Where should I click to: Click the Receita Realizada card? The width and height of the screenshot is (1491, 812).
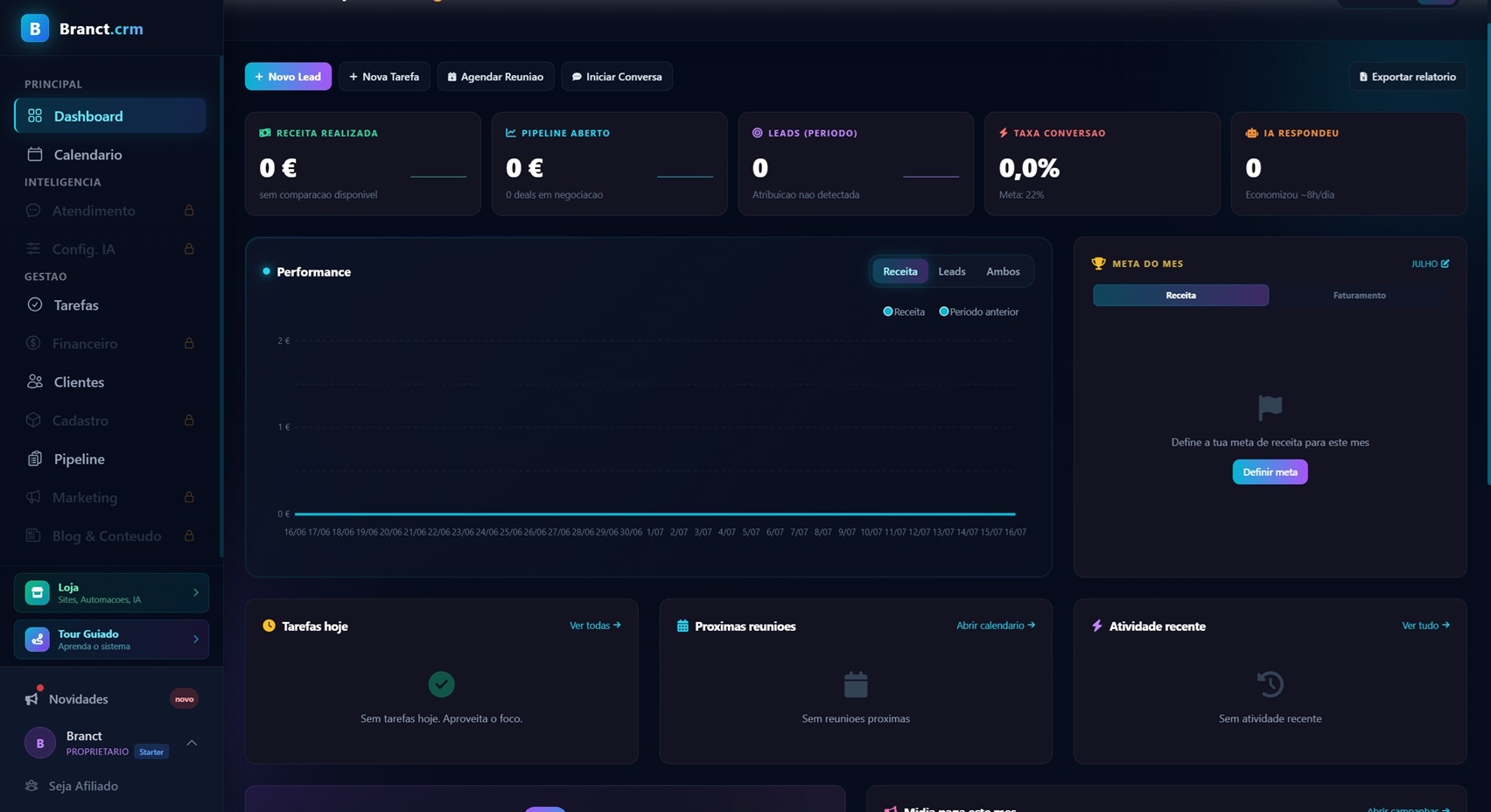point(362,164)
